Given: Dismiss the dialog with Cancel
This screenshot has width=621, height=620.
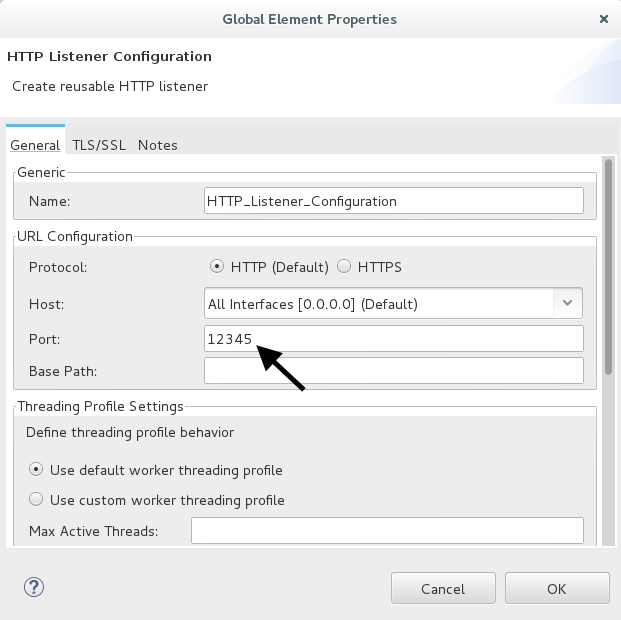Looking at the screenshot, I should 443,588.
